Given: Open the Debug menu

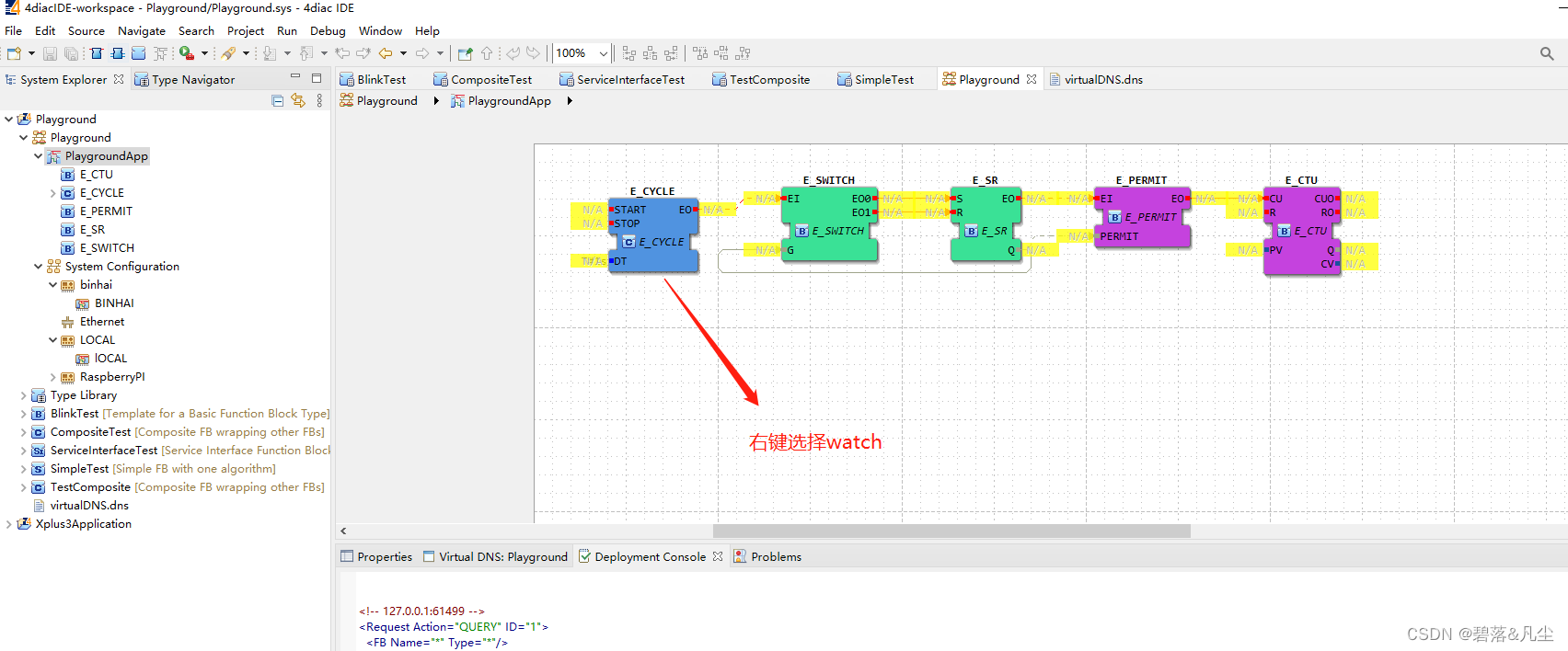Looking at the screenshot, I should [328, 30].
